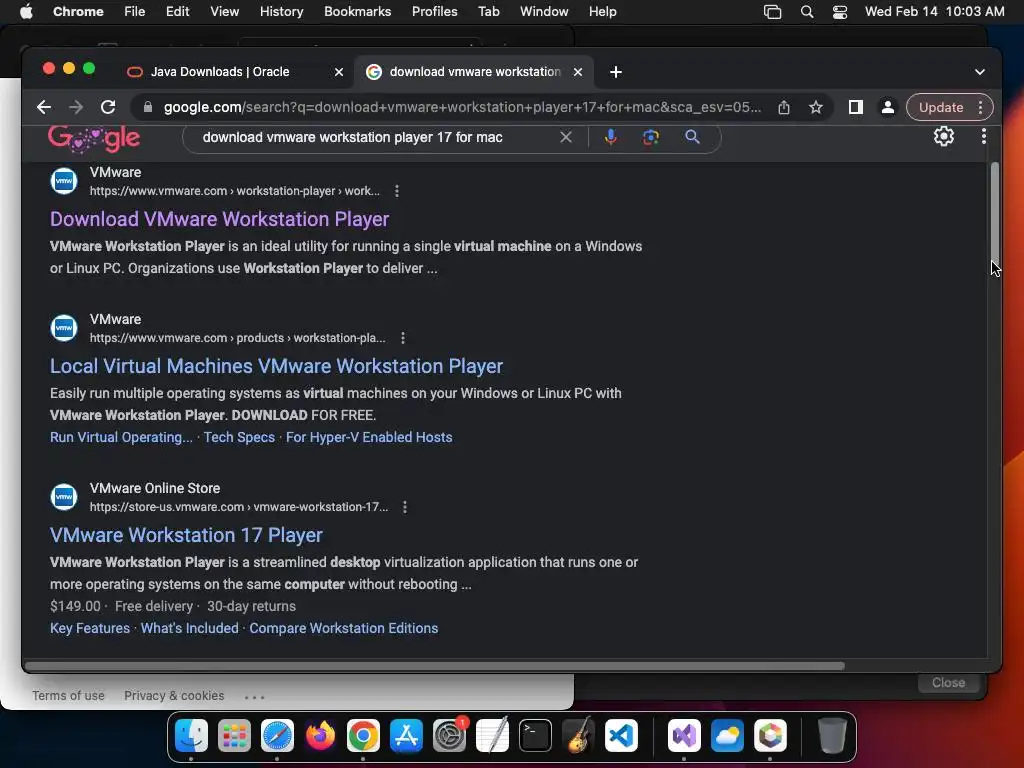The width and height of the screenshot is (1024, 768).
Task: Open the share page icon in address bar
Action: point(784,107)
